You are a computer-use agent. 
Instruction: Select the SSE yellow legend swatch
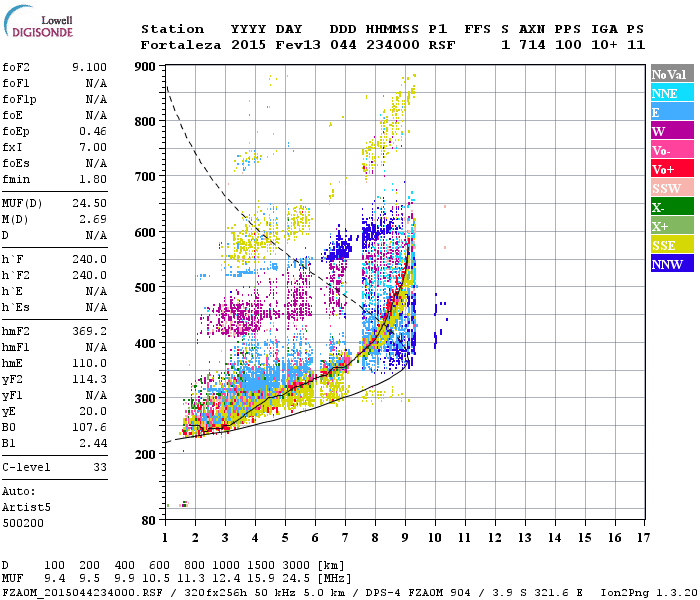[672, 245]
